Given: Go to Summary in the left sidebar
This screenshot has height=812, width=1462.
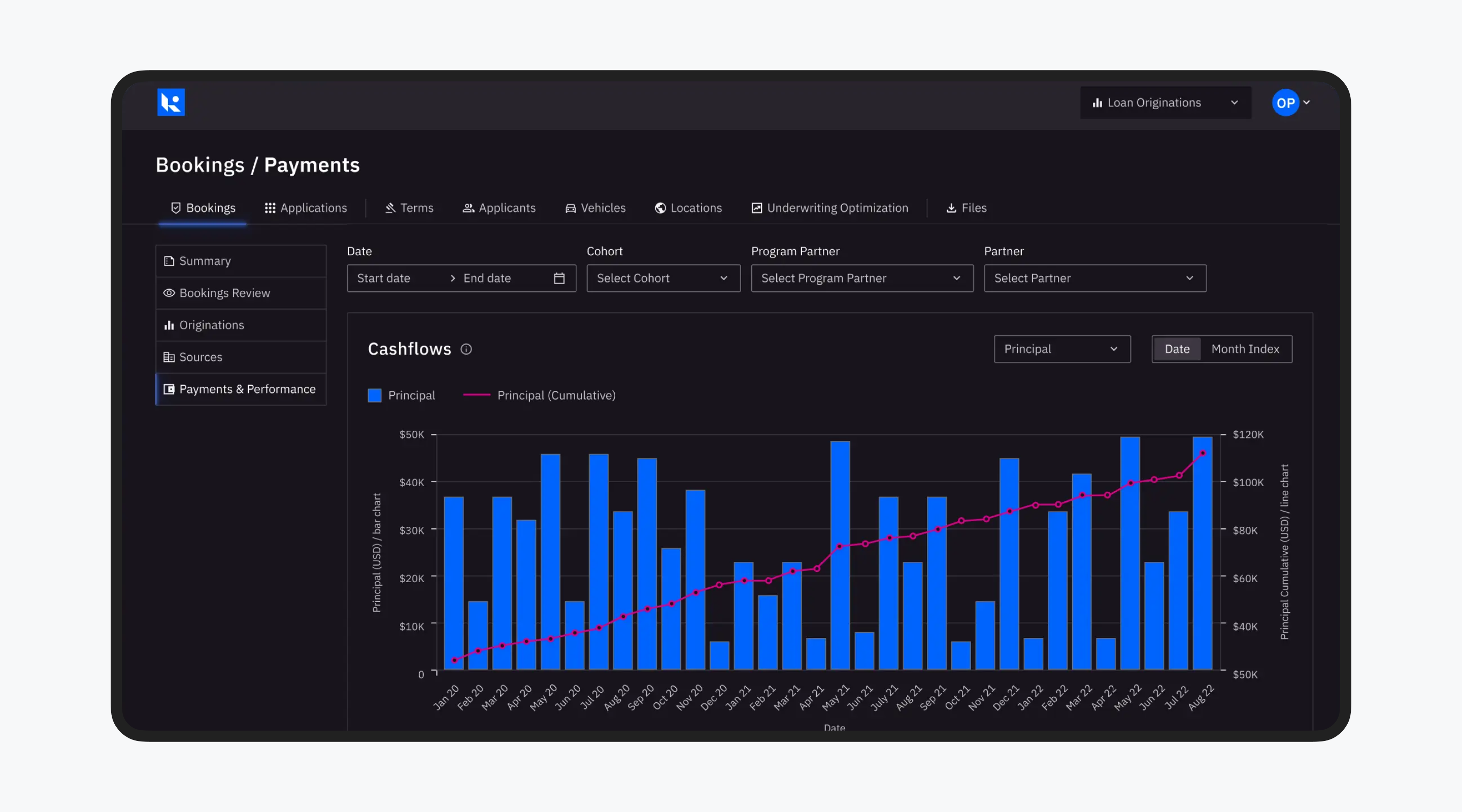Looking at the screenshot, I should pos(204,260).
